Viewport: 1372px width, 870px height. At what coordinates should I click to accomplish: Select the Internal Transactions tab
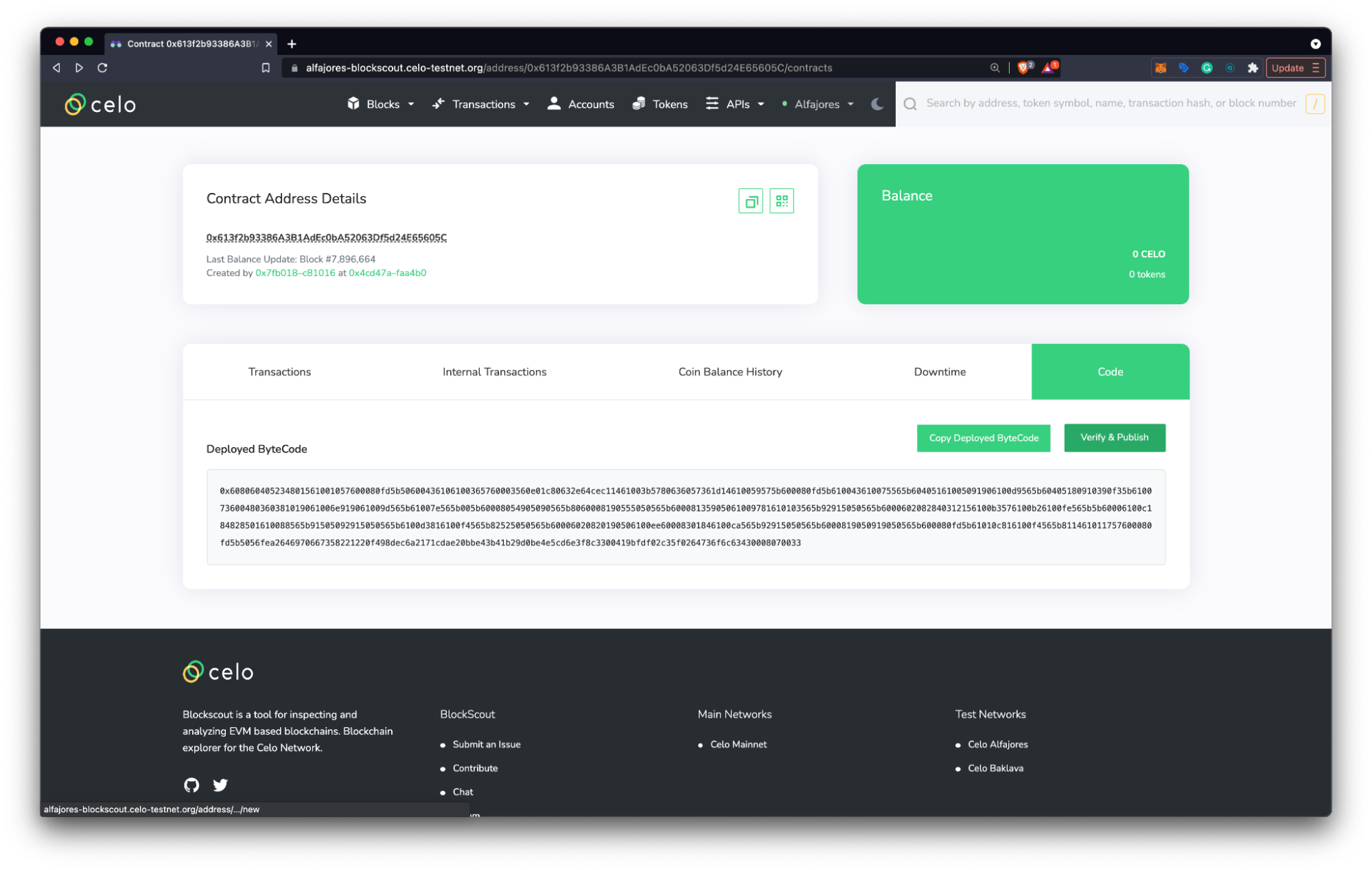(x=494, y=371)
